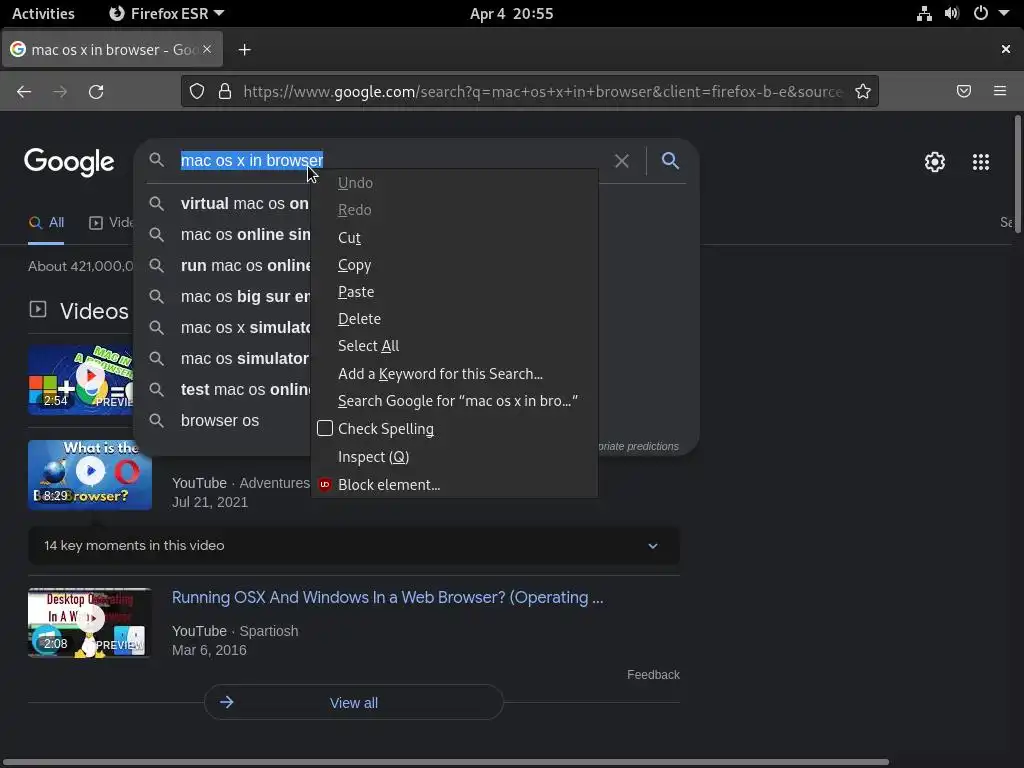Adjust sound via speaker tray icon
1024x768 pixels.
pyautogui.click(x=952, y=13)
